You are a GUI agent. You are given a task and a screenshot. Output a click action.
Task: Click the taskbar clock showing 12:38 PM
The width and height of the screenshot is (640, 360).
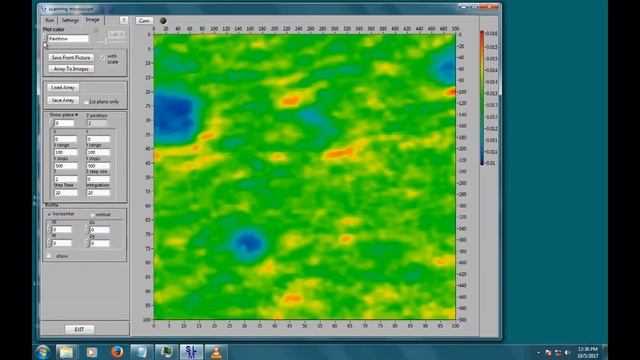coord(588,352)
